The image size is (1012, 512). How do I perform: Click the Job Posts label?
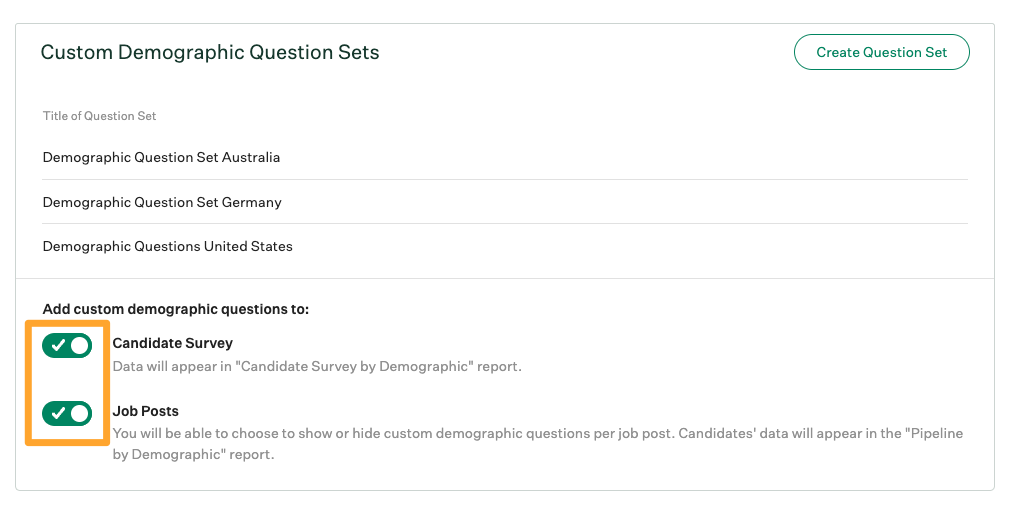(145, 411)
